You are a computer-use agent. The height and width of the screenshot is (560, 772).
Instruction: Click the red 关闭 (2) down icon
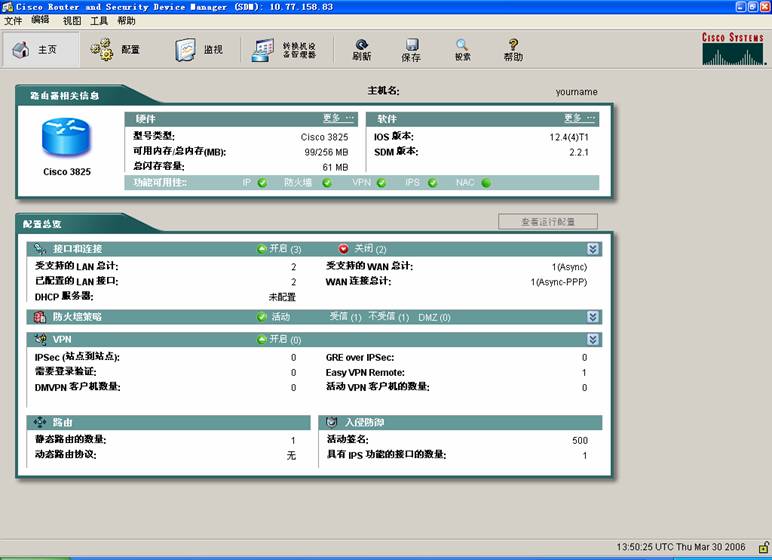point(344,249)
